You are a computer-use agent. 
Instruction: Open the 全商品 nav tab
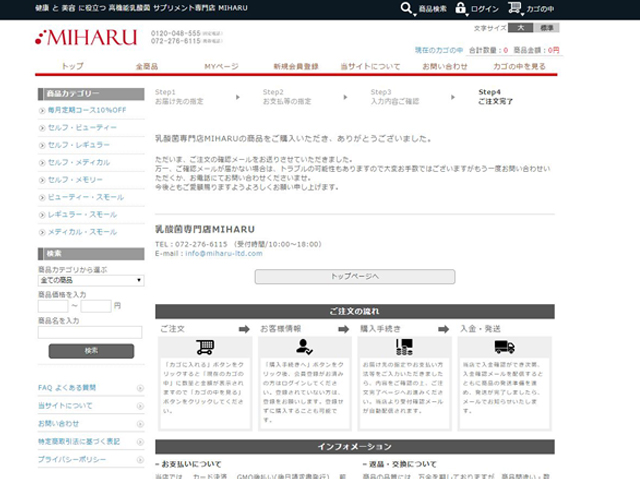point(147,66)
